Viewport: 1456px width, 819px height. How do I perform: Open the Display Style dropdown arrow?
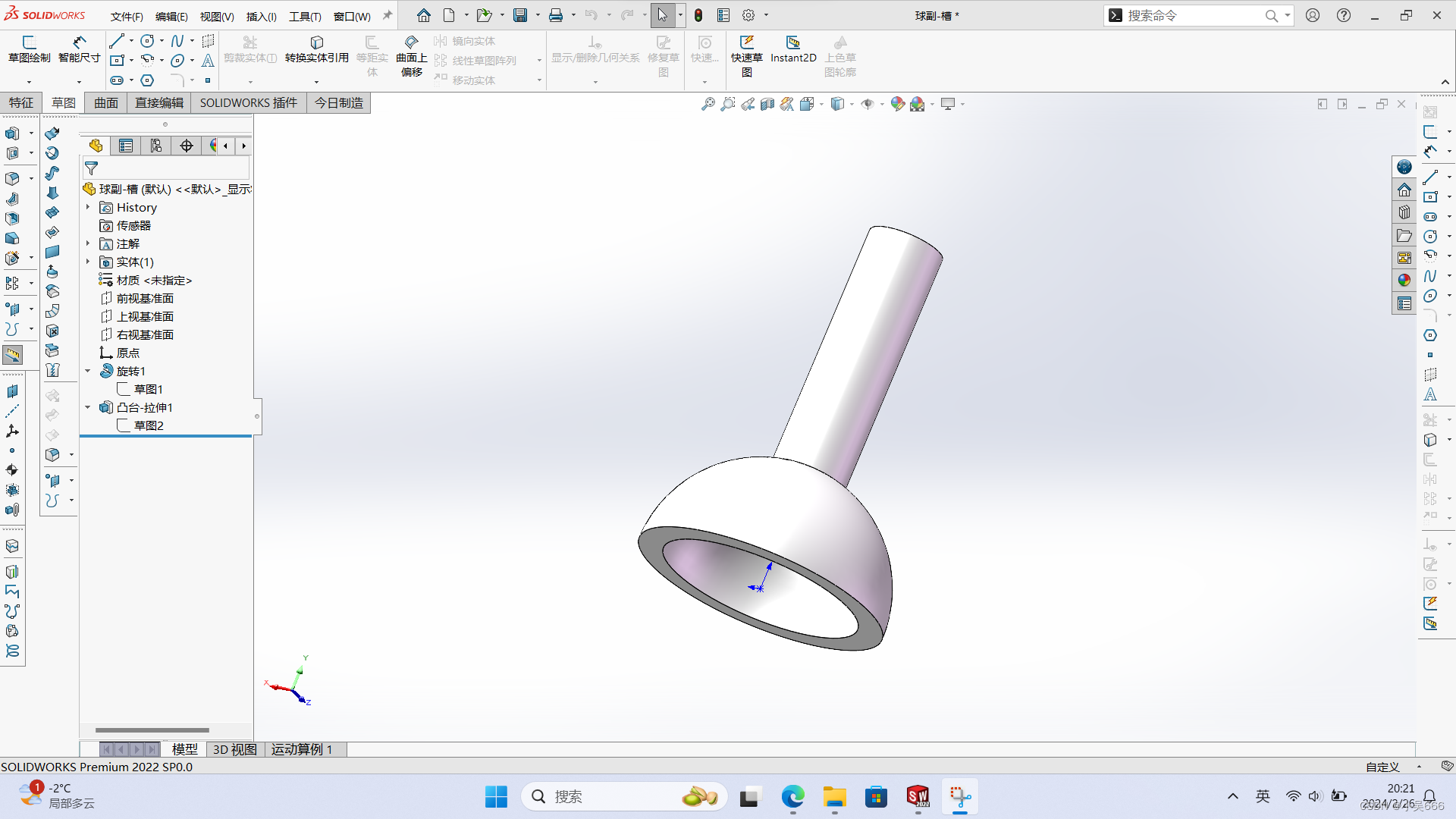852,104
